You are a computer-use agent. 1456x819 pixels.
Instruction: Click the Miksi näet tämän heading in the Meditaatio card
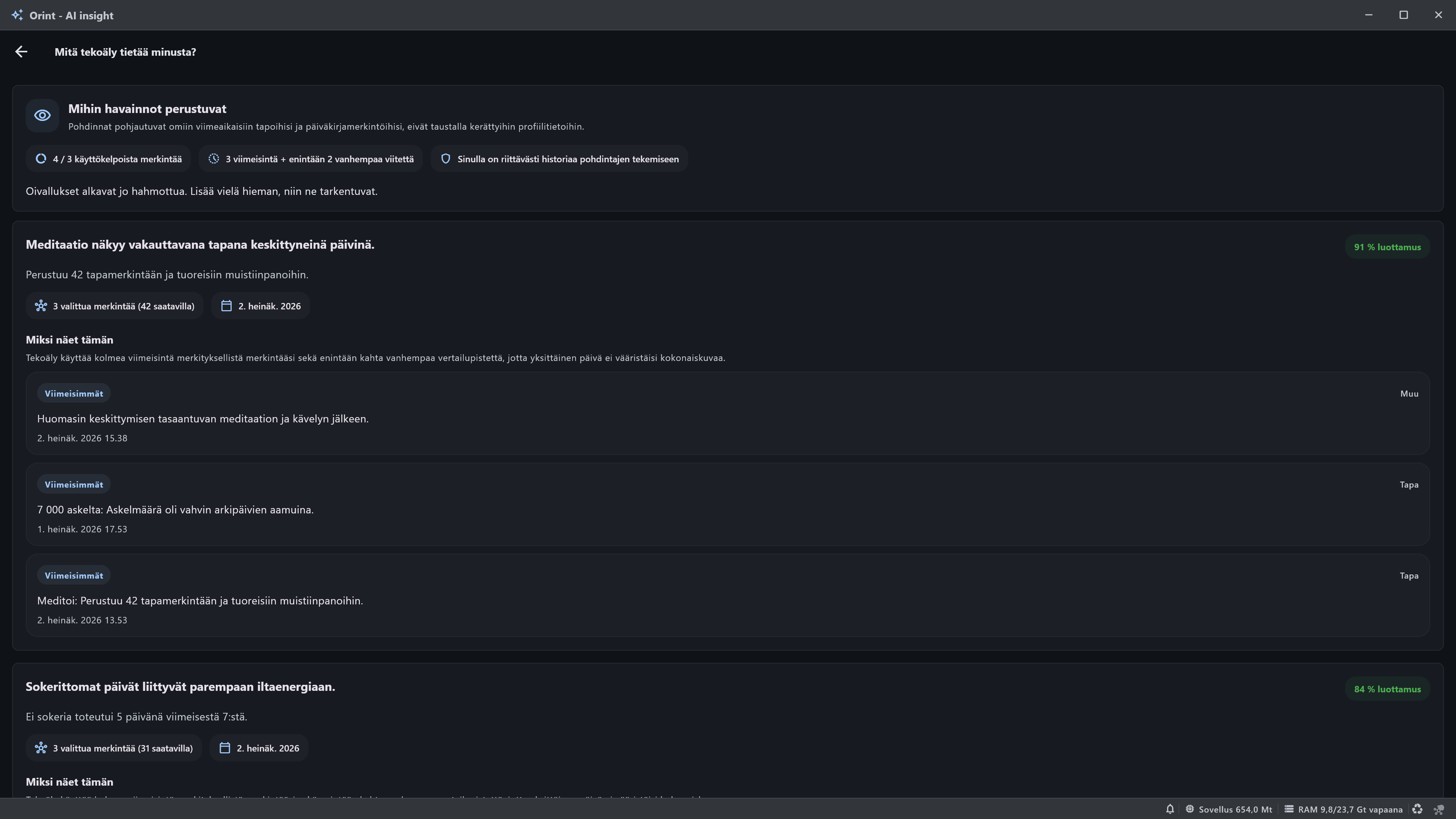69,340
